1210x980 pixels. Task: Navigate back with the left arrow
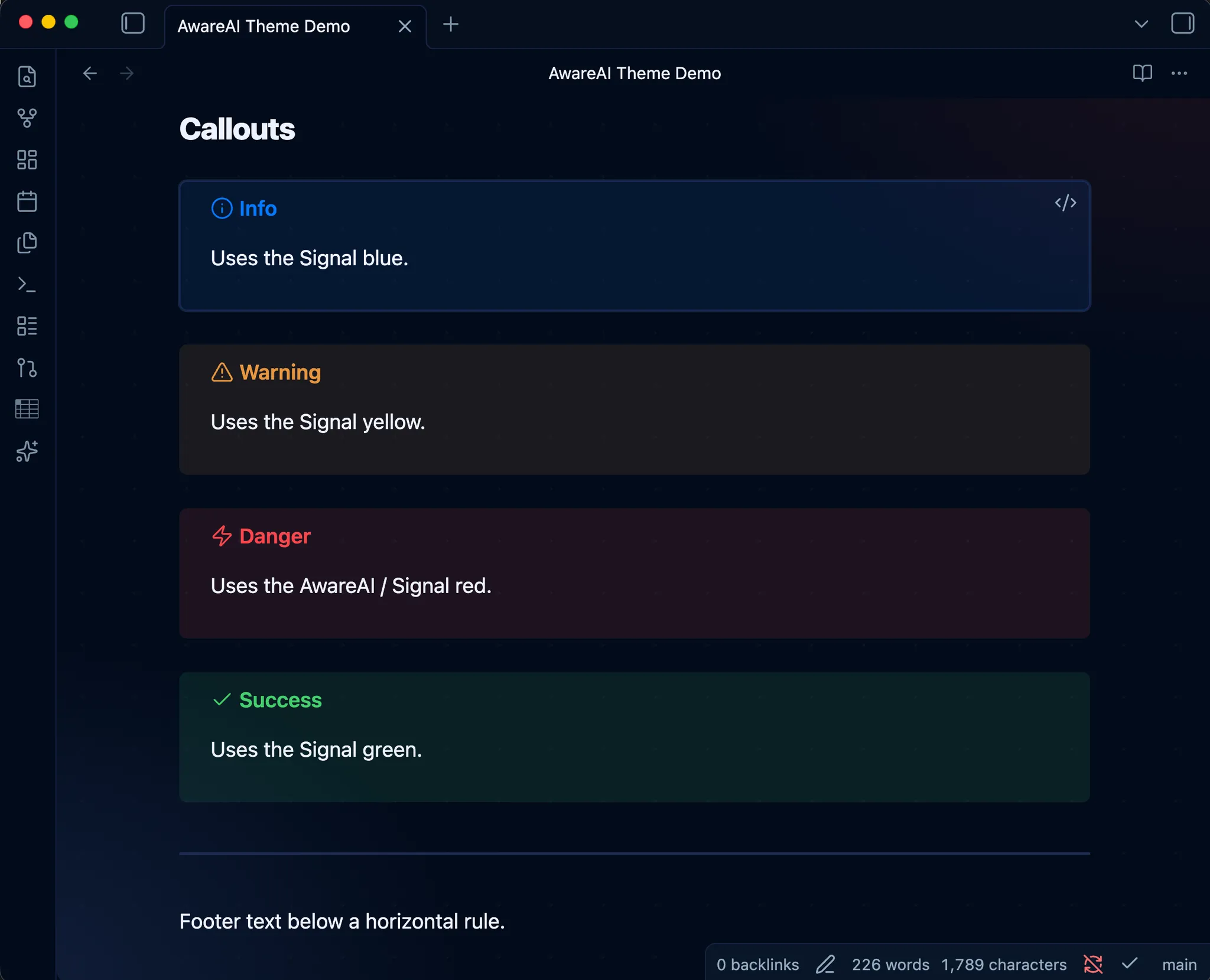90,73
